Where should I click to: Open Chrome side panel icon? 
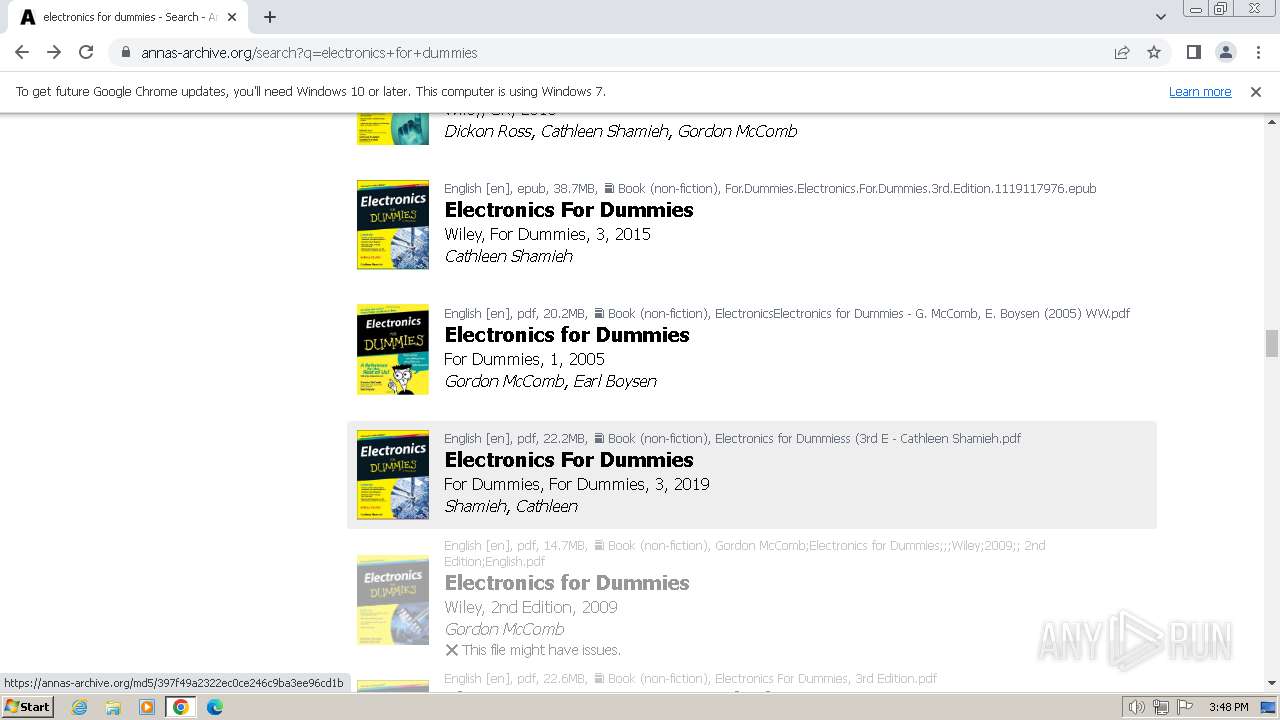pos(1193,52)
